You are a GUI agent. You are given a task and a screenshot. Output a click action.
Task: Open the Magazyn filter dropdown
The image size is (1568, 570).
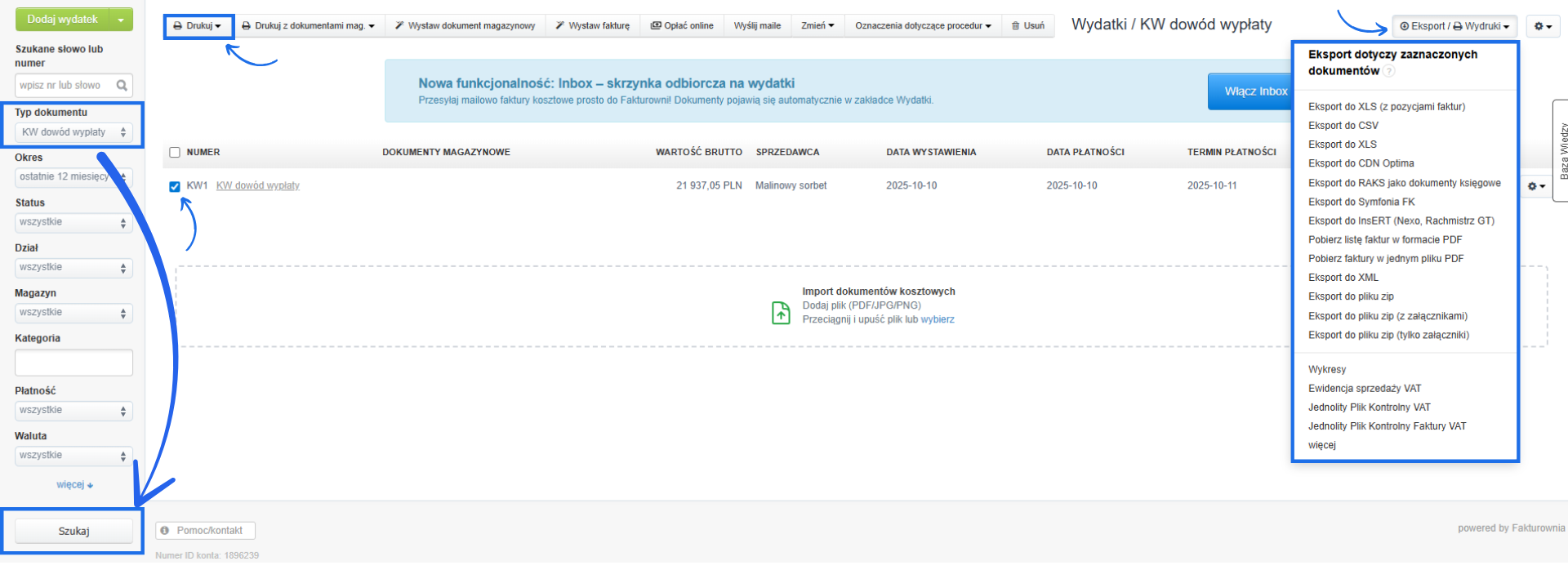(x=73, y=313)
